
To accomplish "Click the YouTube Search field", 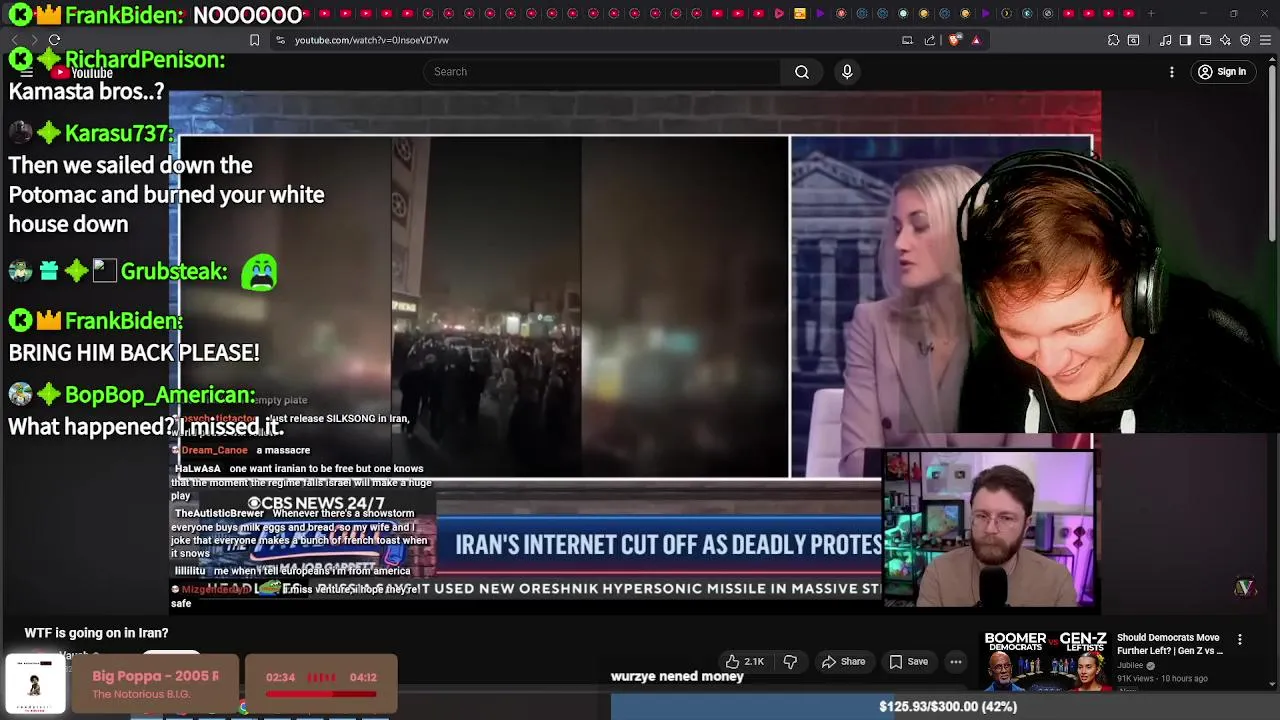I will coord(600,72).
